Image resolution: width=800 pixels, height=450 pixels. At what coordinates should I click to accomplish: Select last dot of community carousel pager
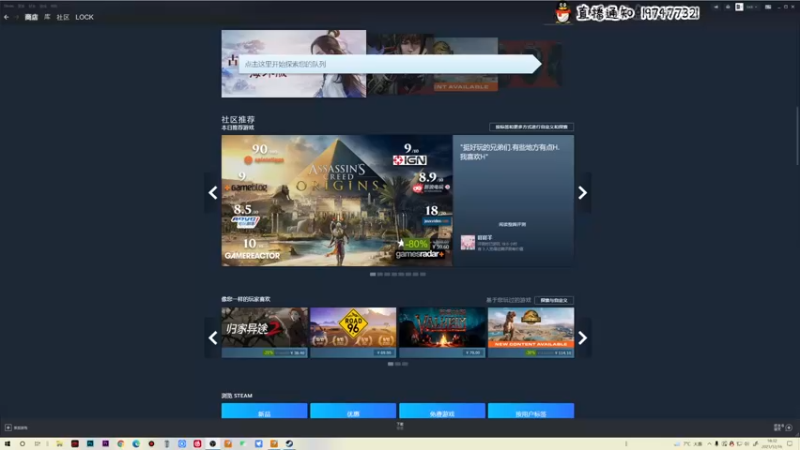[x=423, y=274]
